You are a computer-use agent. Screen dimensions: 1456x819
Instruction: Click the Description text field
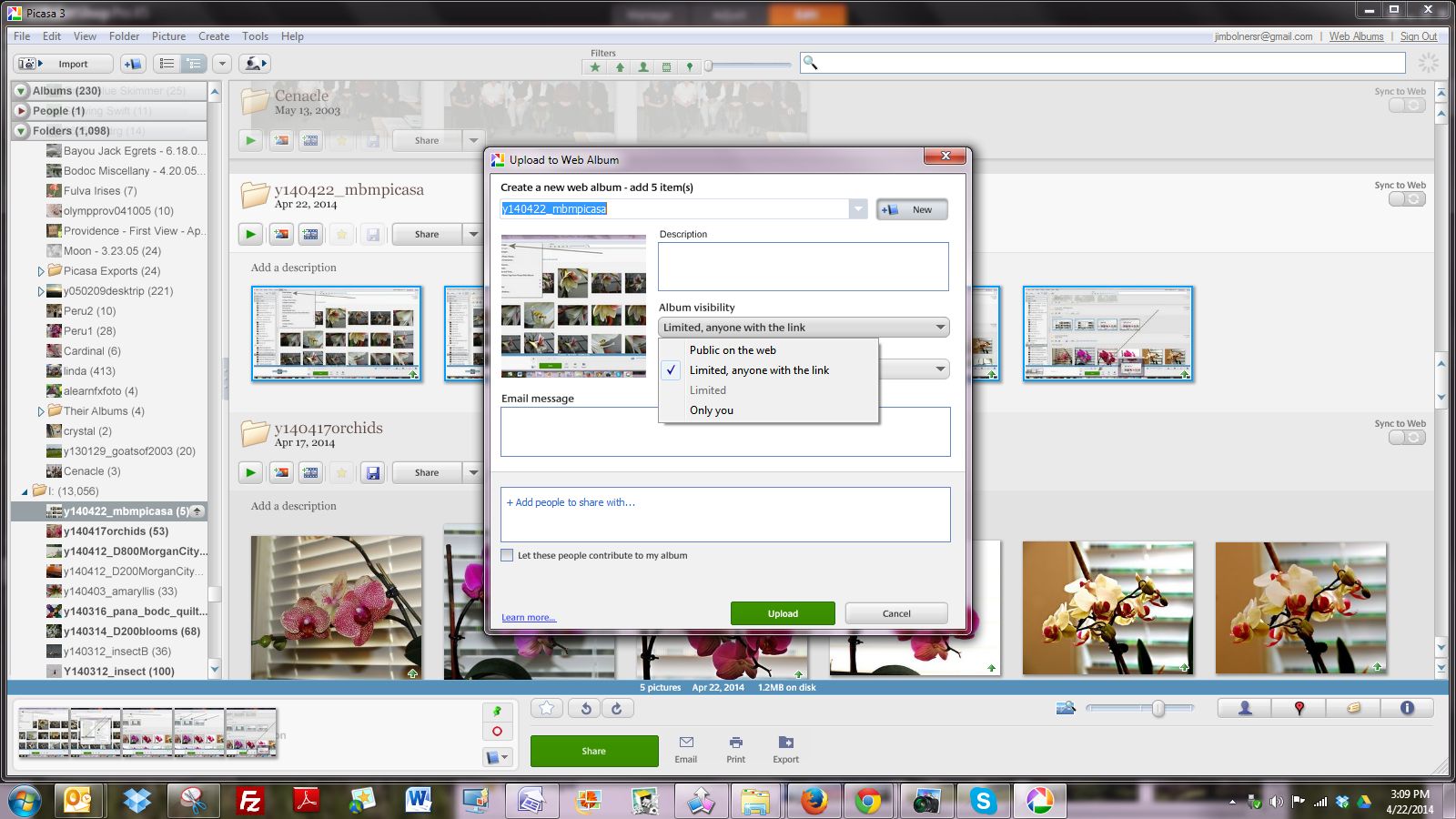tap(804, 266)
